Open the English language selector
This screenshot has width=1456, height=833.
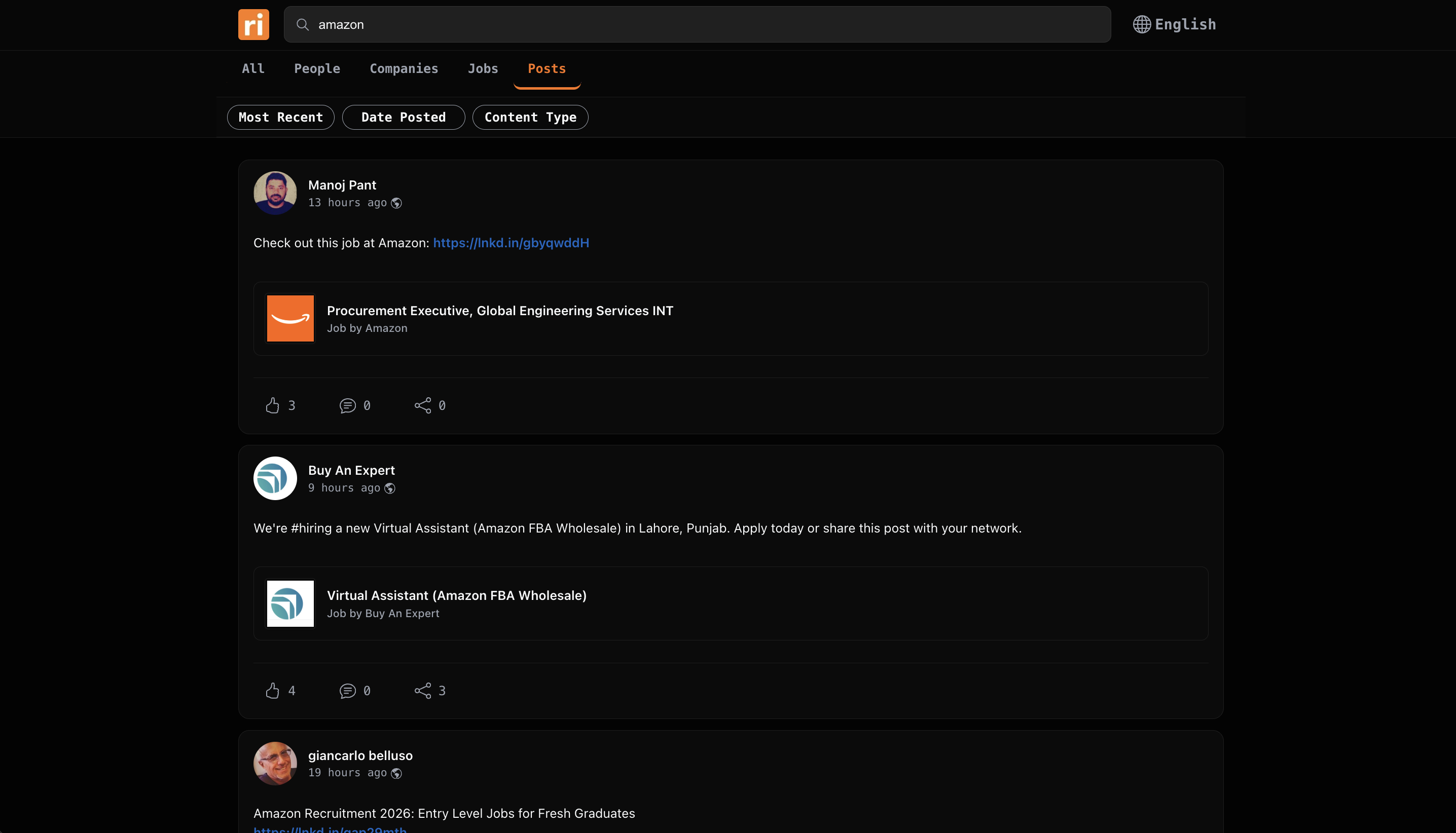pyautogui.click(x=1185, y=25)
